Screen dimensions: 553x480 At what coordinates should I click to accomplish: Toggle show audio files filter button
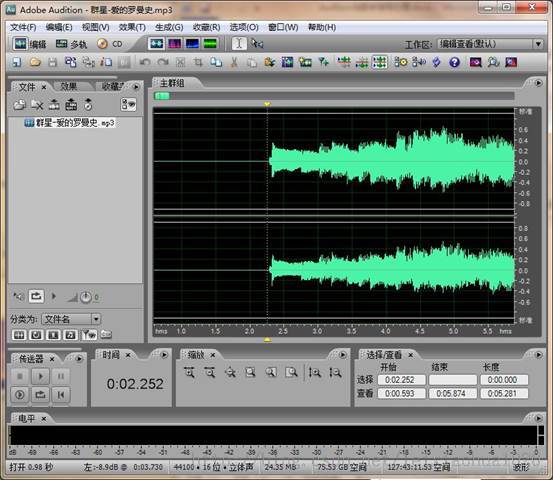coord(19,334)
